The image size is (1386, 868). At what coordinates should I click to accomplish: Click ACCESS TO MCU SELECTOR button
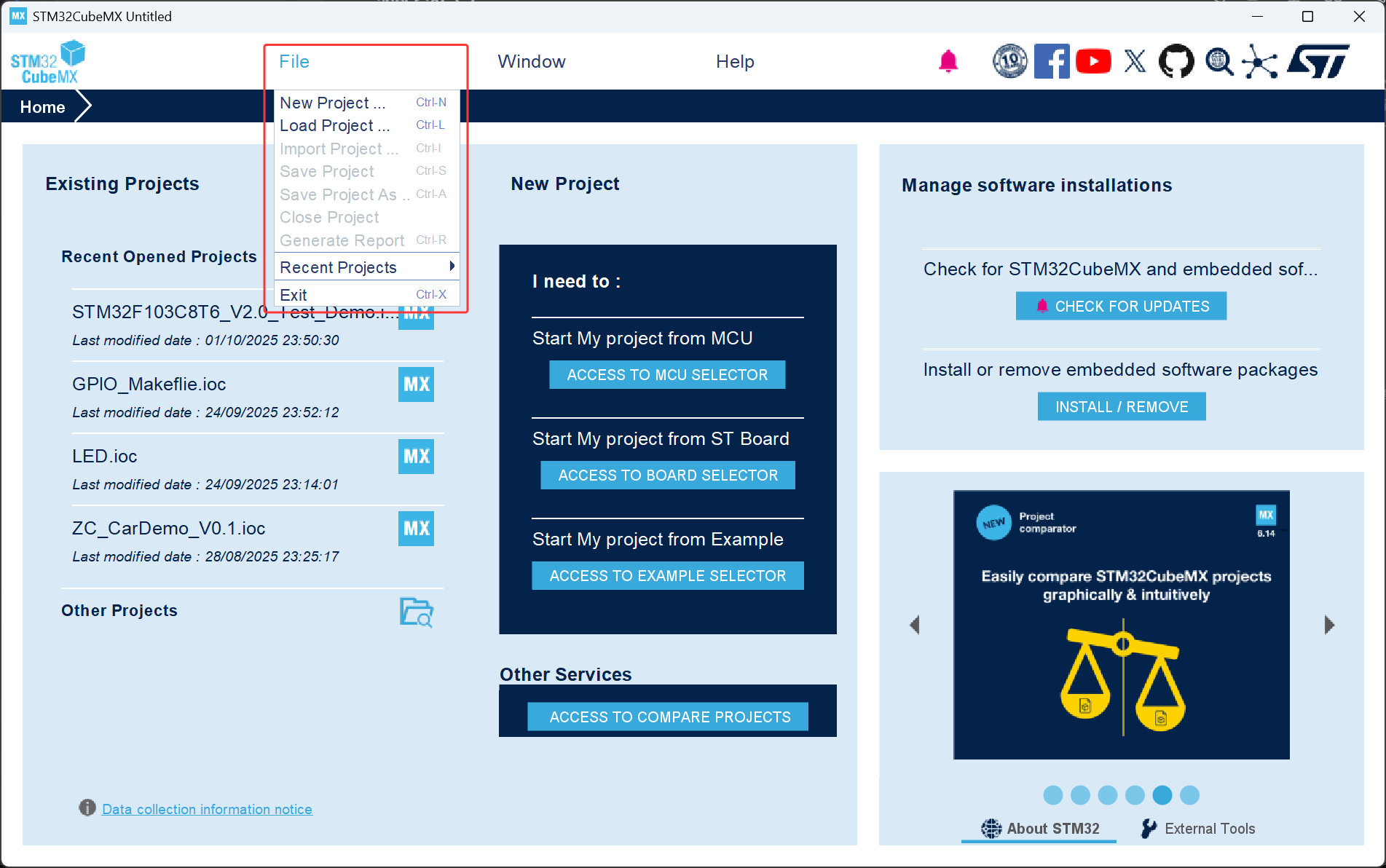(667, 375)
